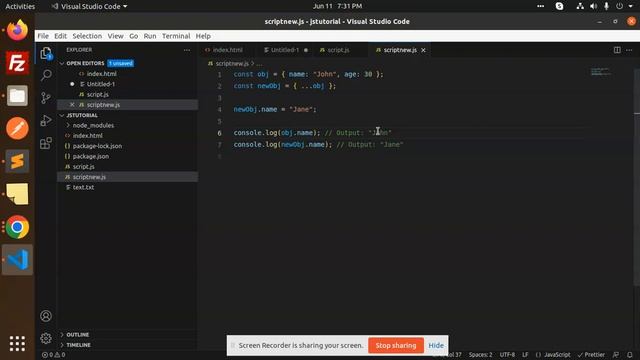Image resolution: width=640 pixels, height=360 pixels.
Task: Expand the node_modules folder
Action: pos(93,126)
